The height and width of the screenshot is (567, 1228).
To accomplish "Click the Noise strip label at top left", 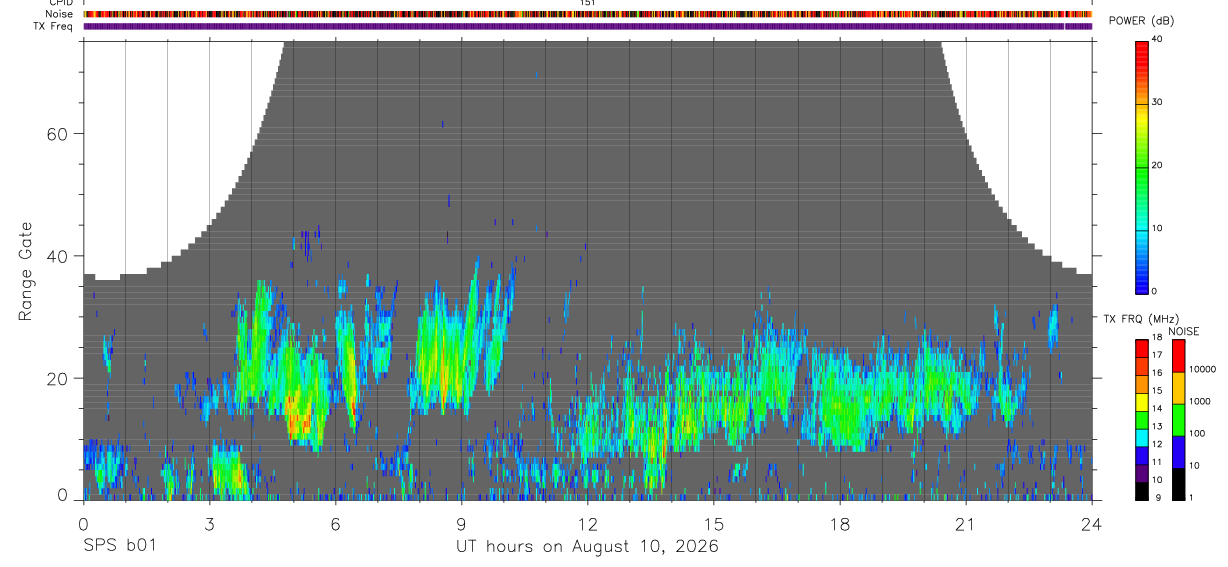I will (60, 14).
